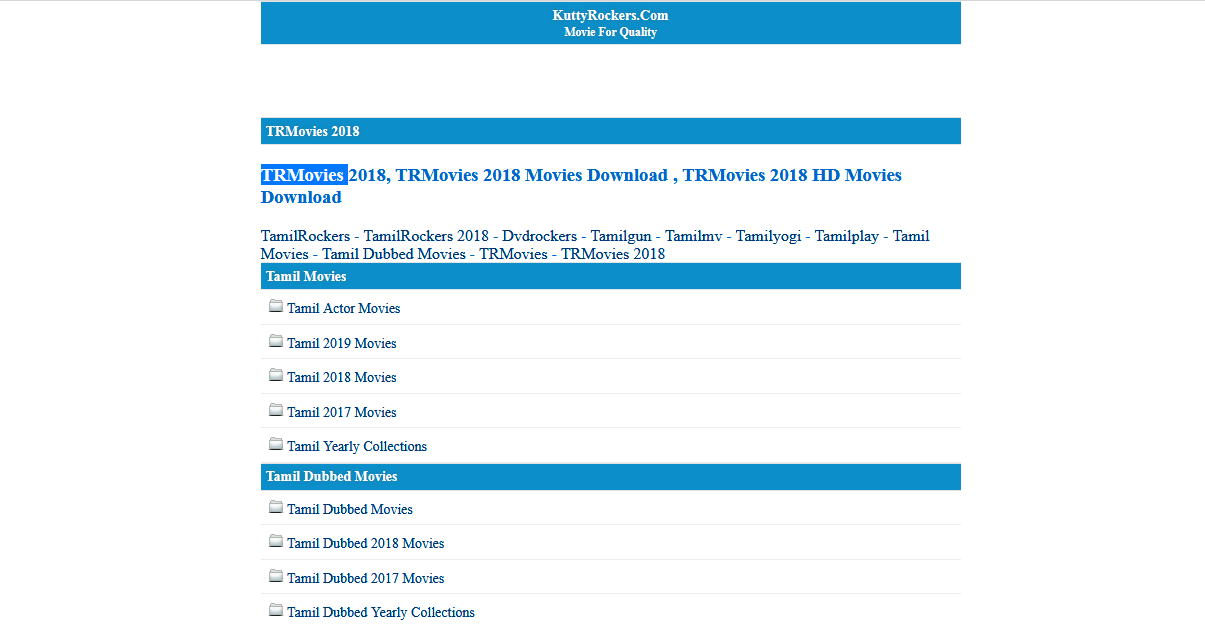Click the TamilRockers 2018 tag
The width and height of the screenshot is (1205, 626).
tap(426, 236)
